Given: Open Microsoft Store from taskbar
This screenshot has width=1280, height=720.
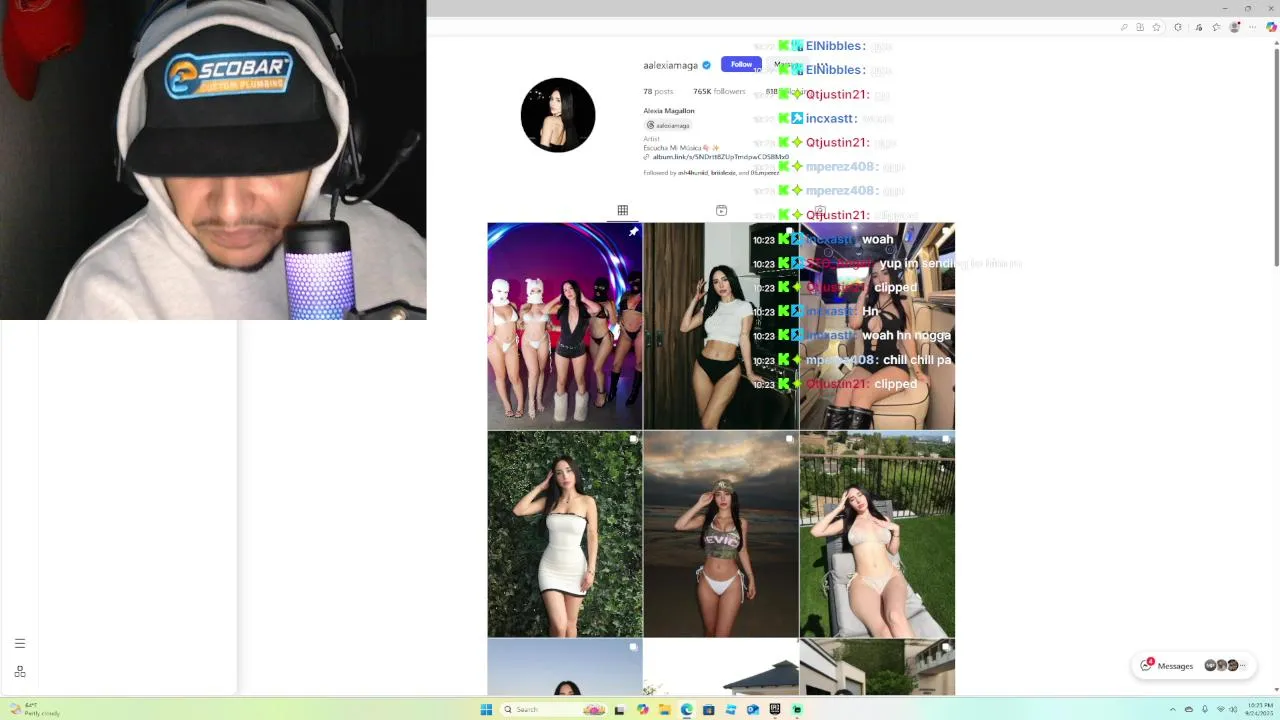Looking at the screenshot, I should (708, 709).
